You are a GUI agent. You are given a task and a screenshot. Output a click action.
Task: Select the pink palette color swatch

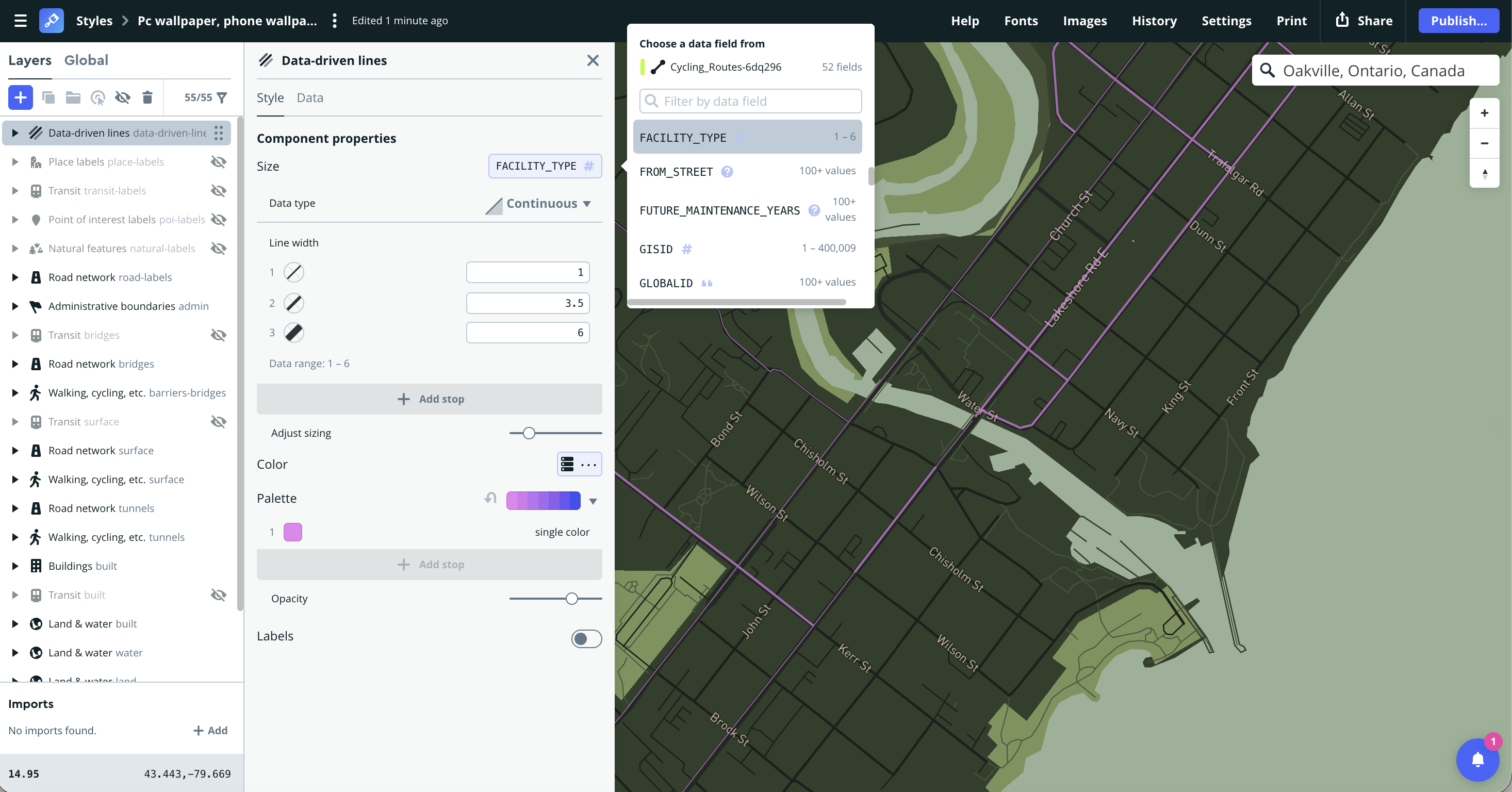(292, 532)
